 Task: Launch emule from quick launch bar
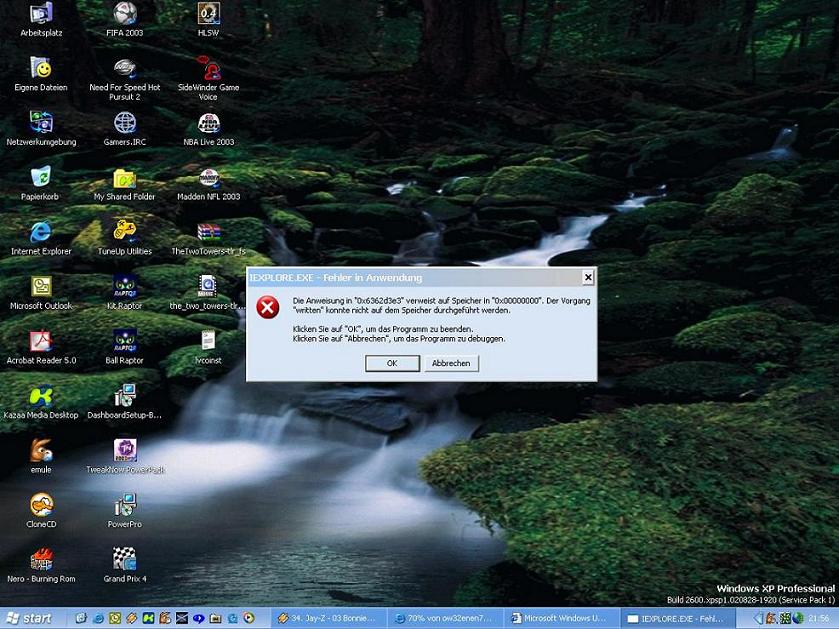coord(165,618)
